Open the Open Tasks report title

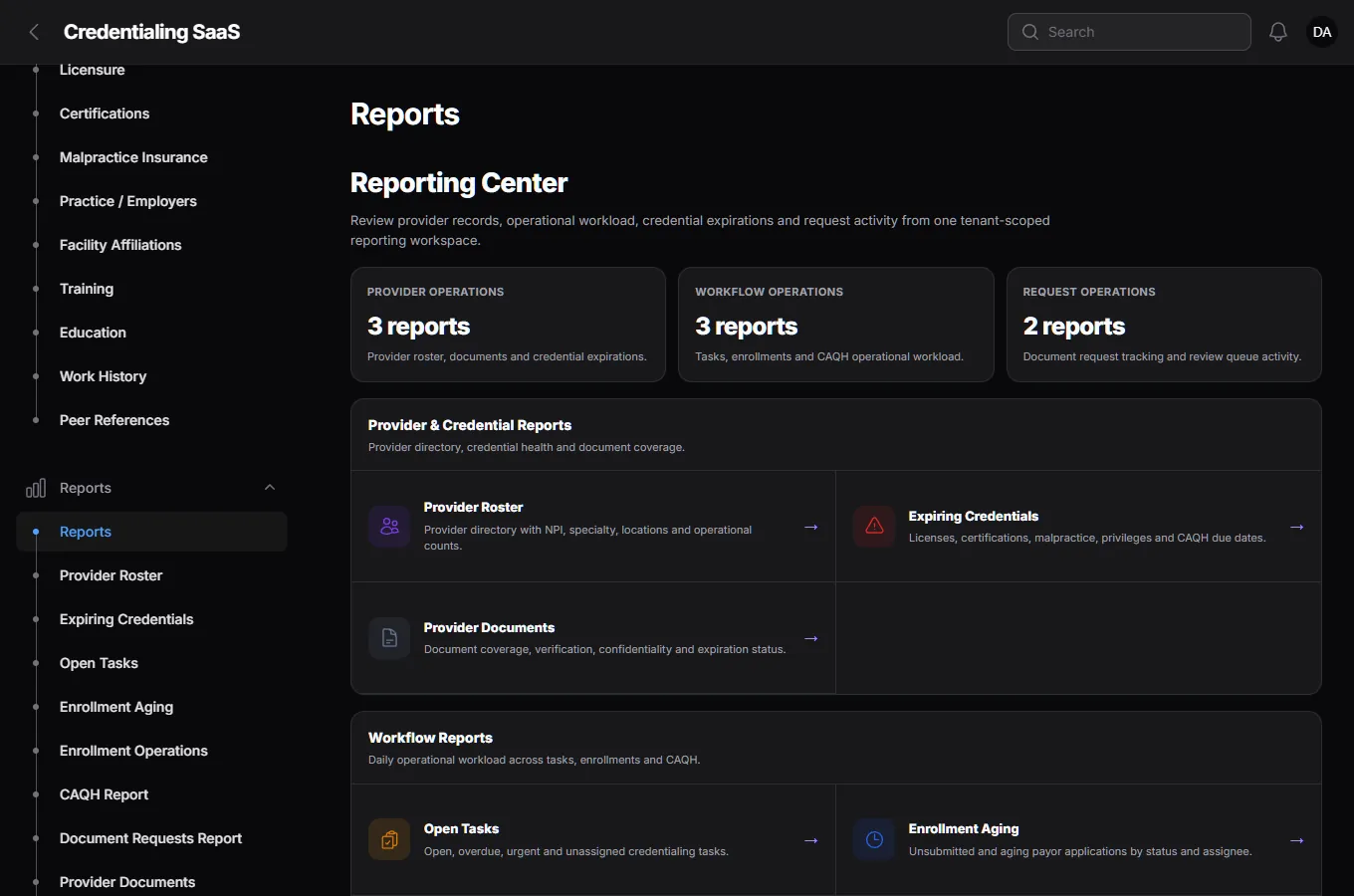click(x=461, y=828)
